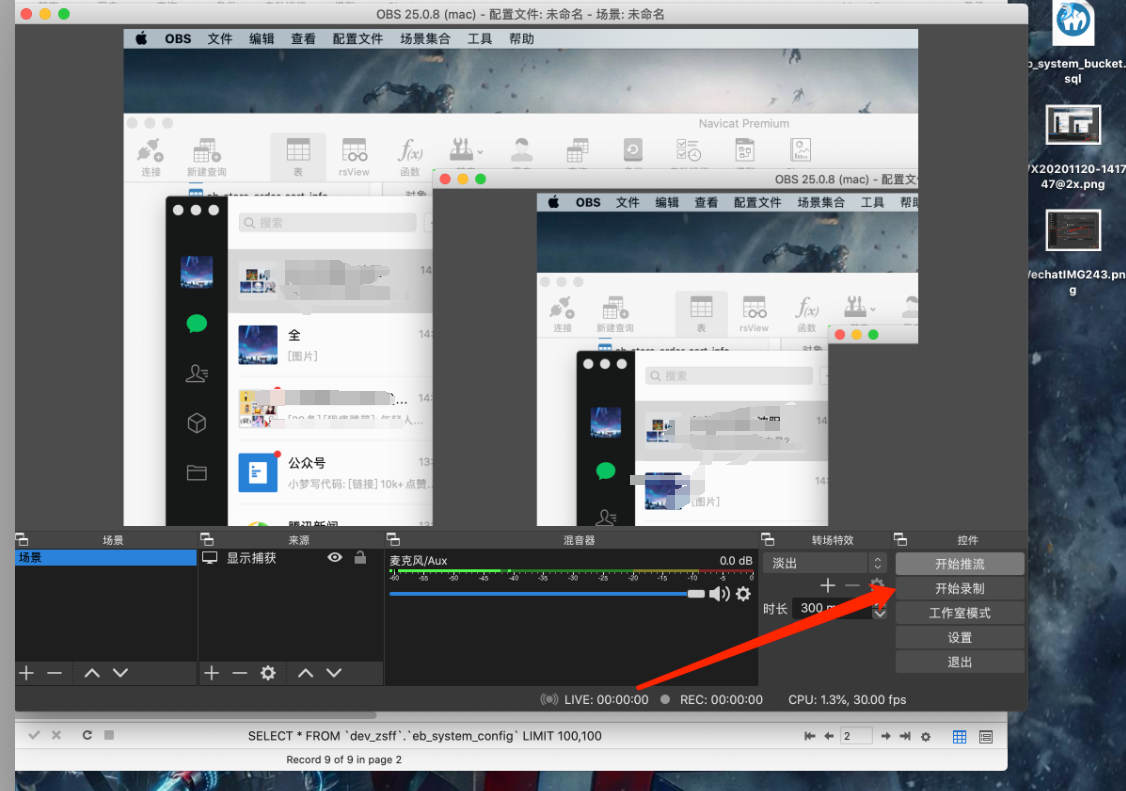Screen dimensions: 1126x791
Task: Enable 工作室模式 studio mode
Action: 959,613
